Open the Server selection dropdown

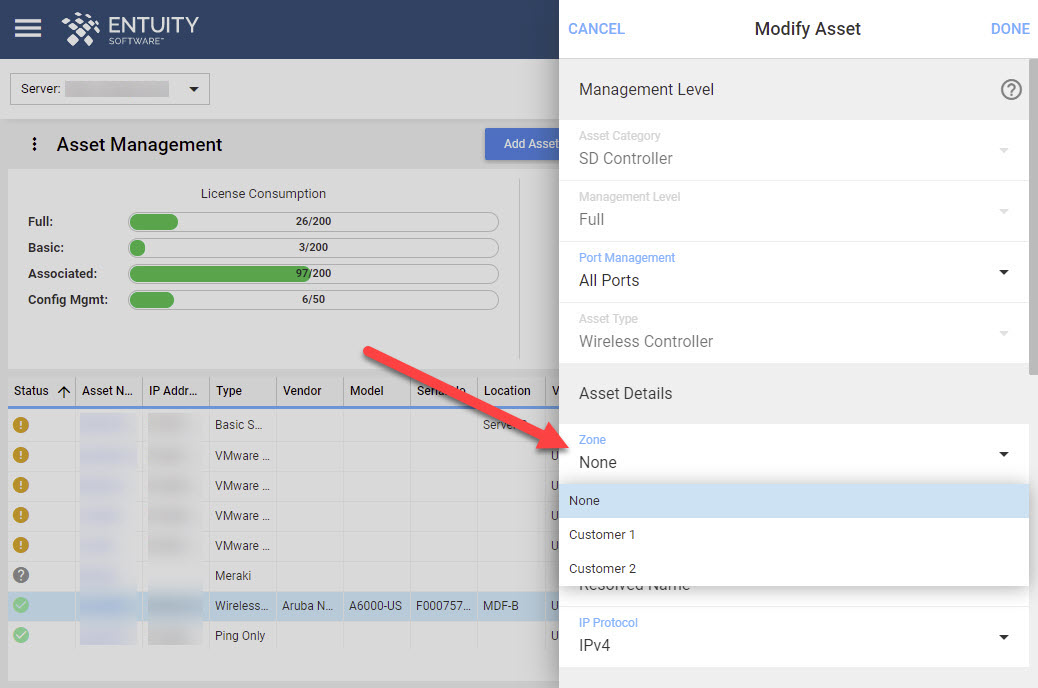click(x=193, y=89)
